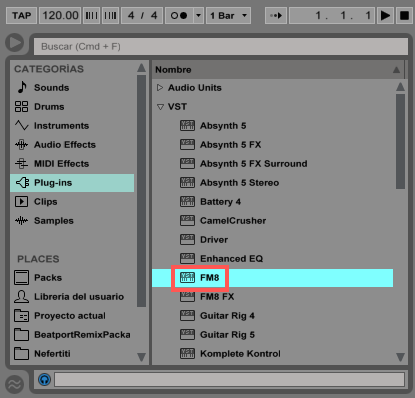
Task: Stop playback with the Stop button
Action: pos(404,16)
